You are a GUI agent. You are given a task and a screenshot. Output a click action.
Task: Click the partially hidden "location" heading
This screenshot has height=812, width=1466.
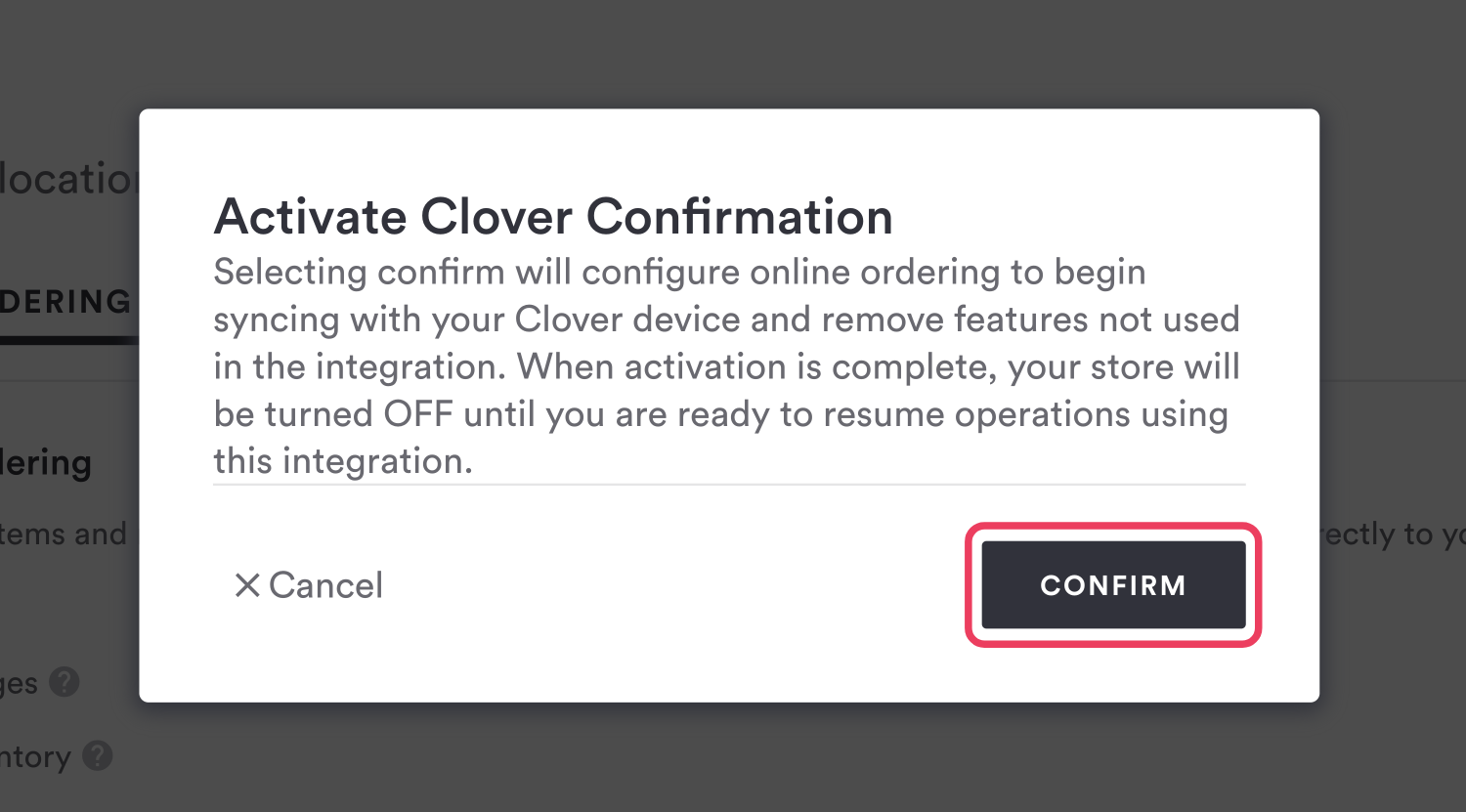[x=68, y=179]
